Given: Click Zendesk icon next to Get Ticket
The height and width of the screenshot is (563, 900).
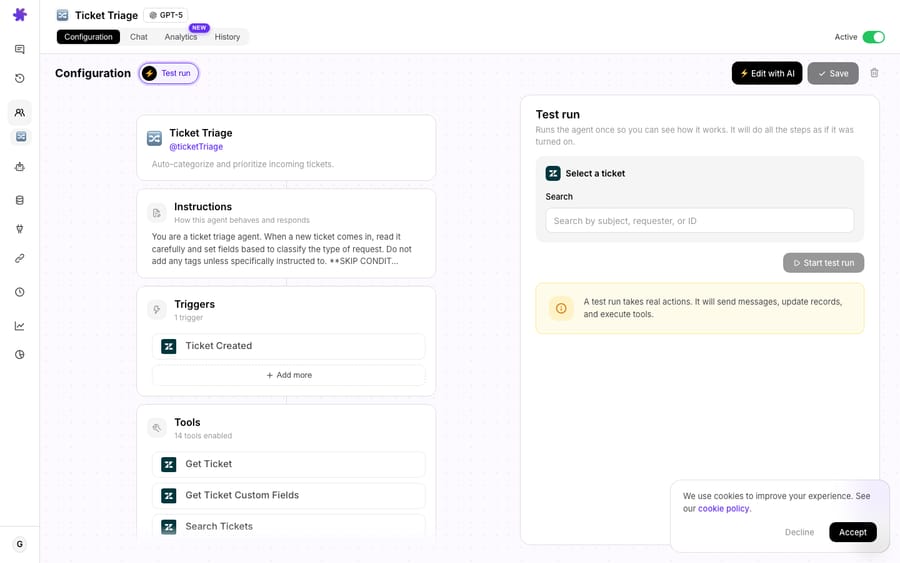Looking at the screenshot, I should click(x=169, y=464).
